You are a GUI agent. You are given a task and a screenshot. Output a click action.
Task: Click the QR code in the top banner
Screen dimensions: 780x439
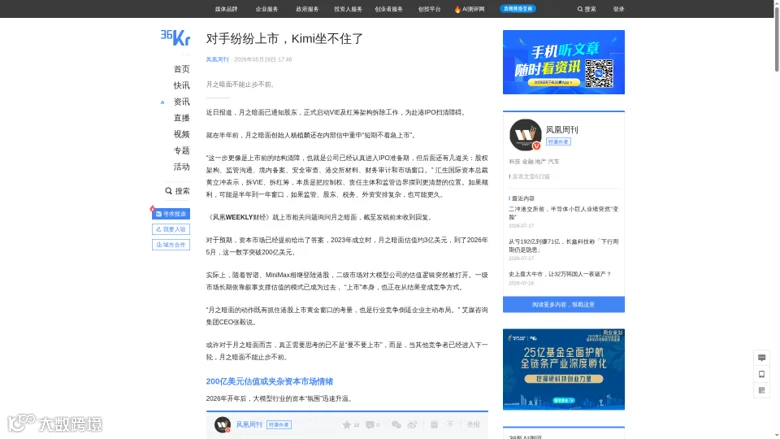coord(598,74)
